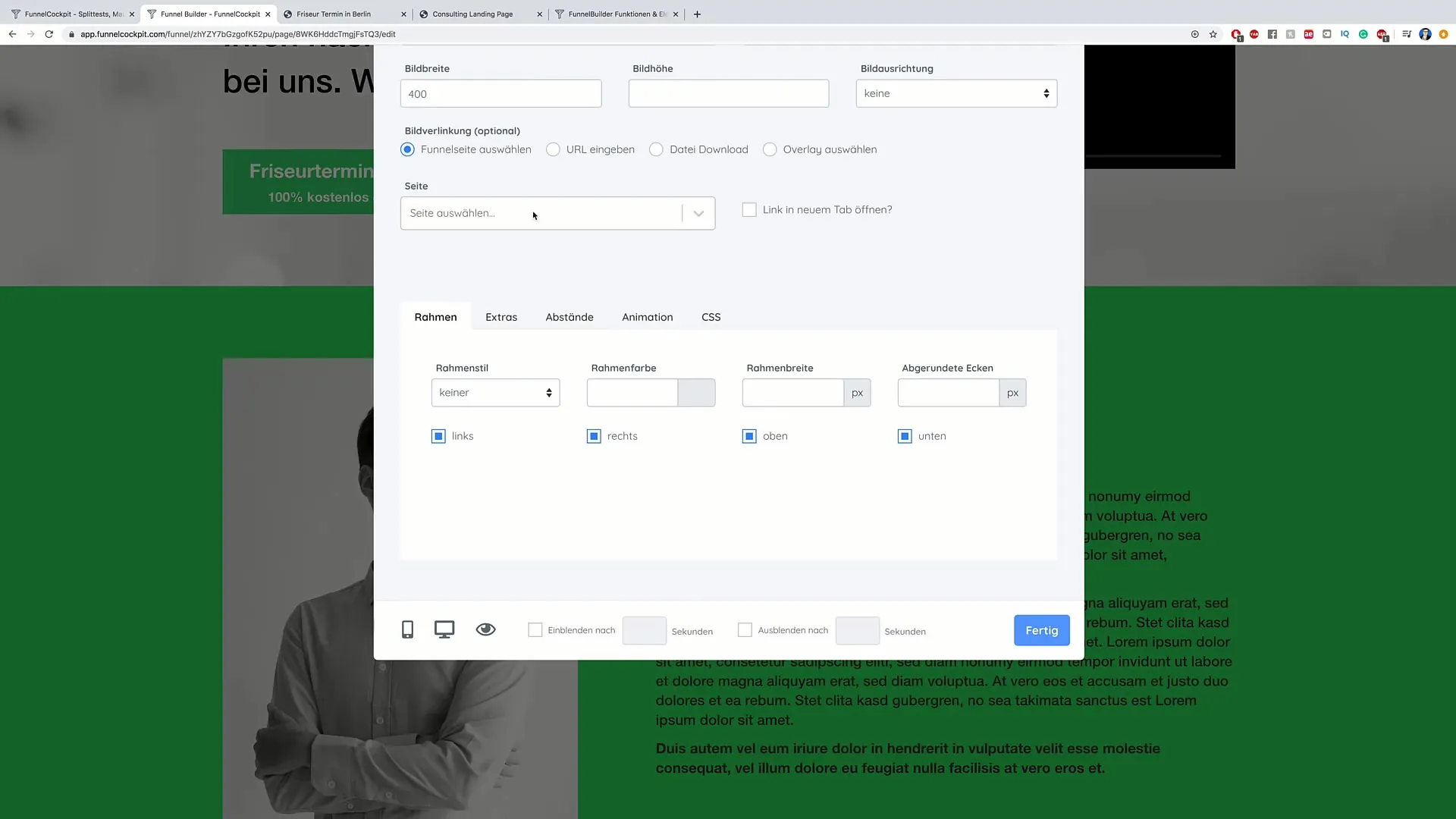Click the Rahmenfarbe text input
This screenshot has width=1456, height=819.
[x=632, y=393]
